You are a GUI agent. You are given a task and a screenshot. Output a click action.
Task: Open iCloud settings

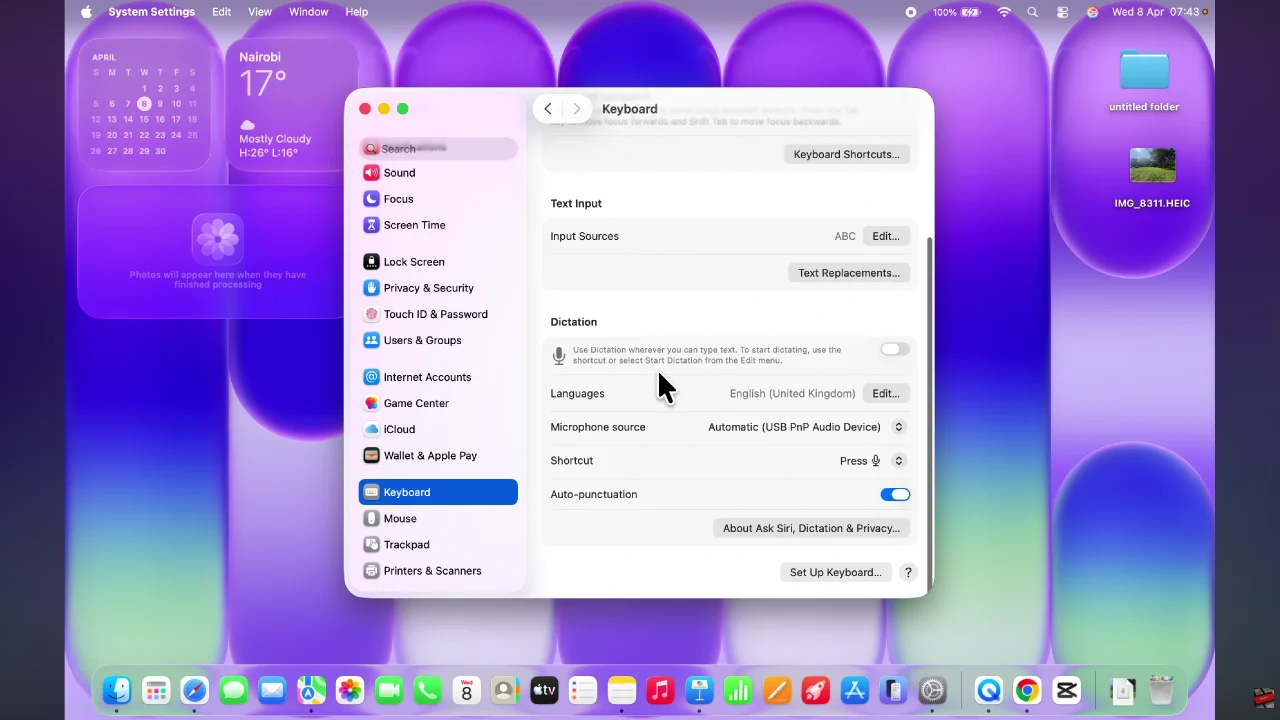pos(399,429)
